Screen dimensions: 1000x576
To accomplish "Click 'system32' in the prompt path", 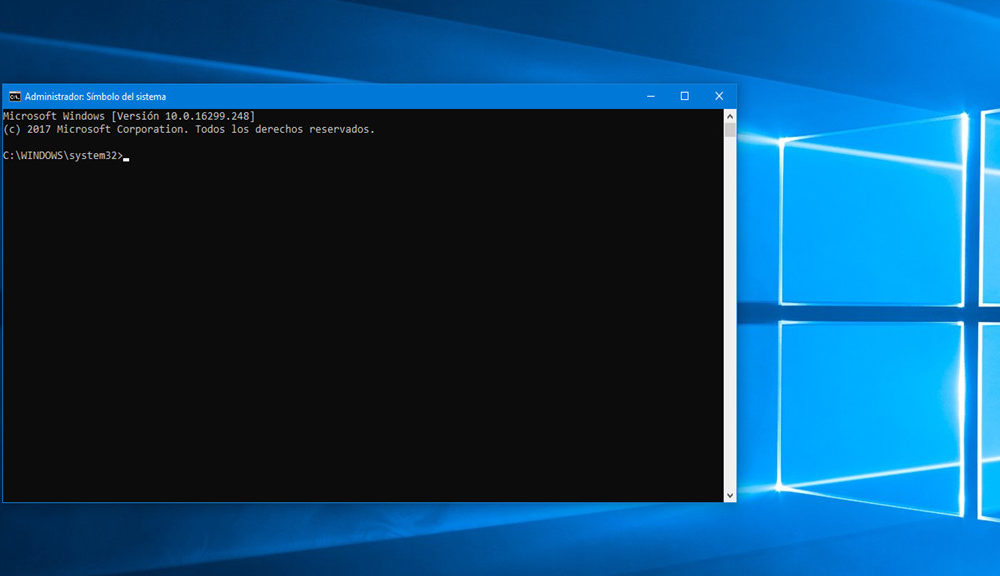I will (x=95, y=156).
